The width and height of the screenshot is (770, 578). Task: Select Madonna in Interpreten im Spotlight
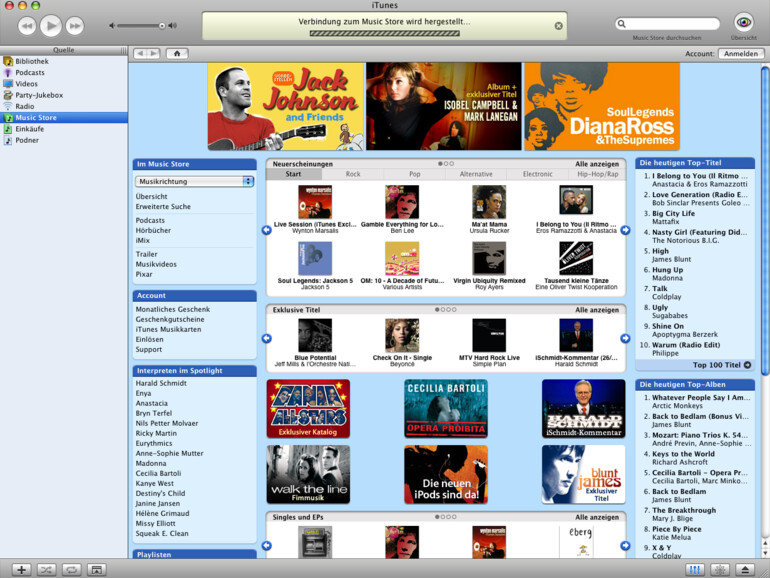click(151, 463)
